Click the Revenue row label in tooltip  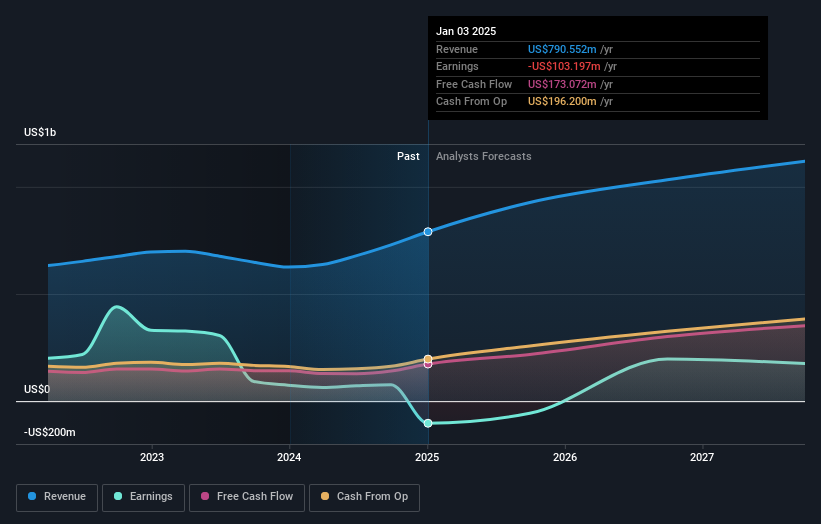457,49
